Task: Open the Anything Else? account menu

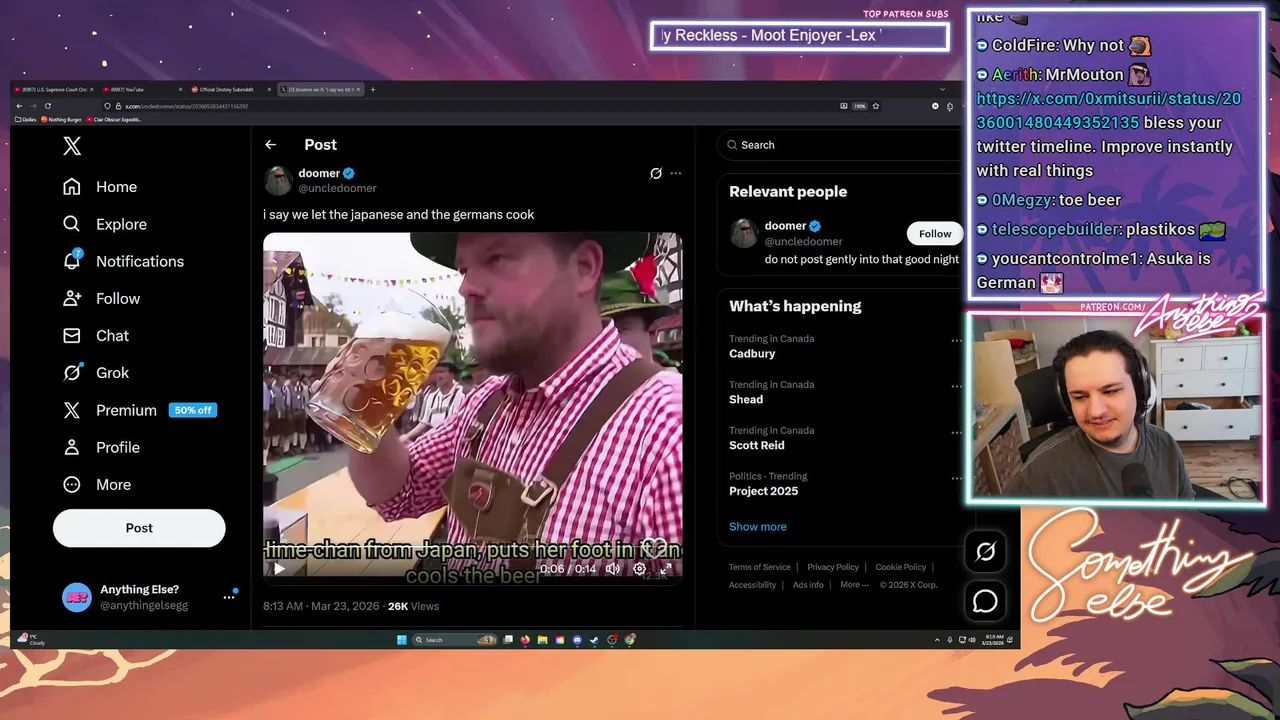Action: (x=149, y=597)
